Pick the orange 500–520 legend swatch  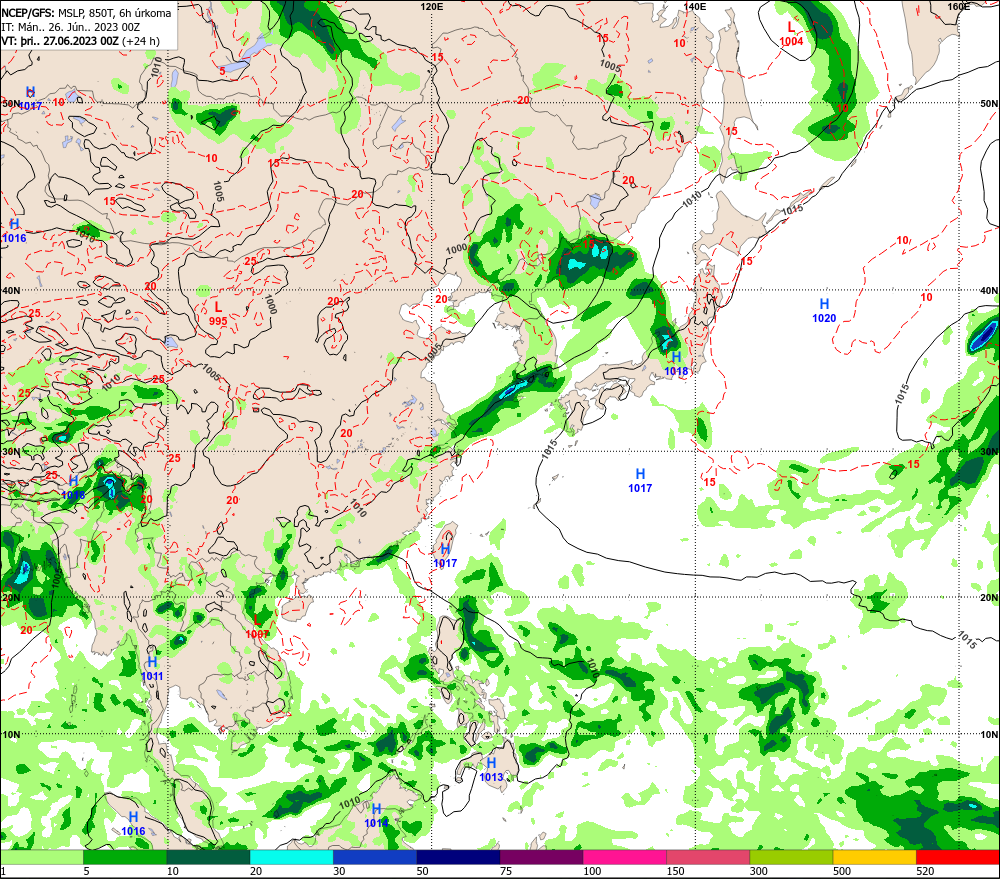[x=874, y=857]
